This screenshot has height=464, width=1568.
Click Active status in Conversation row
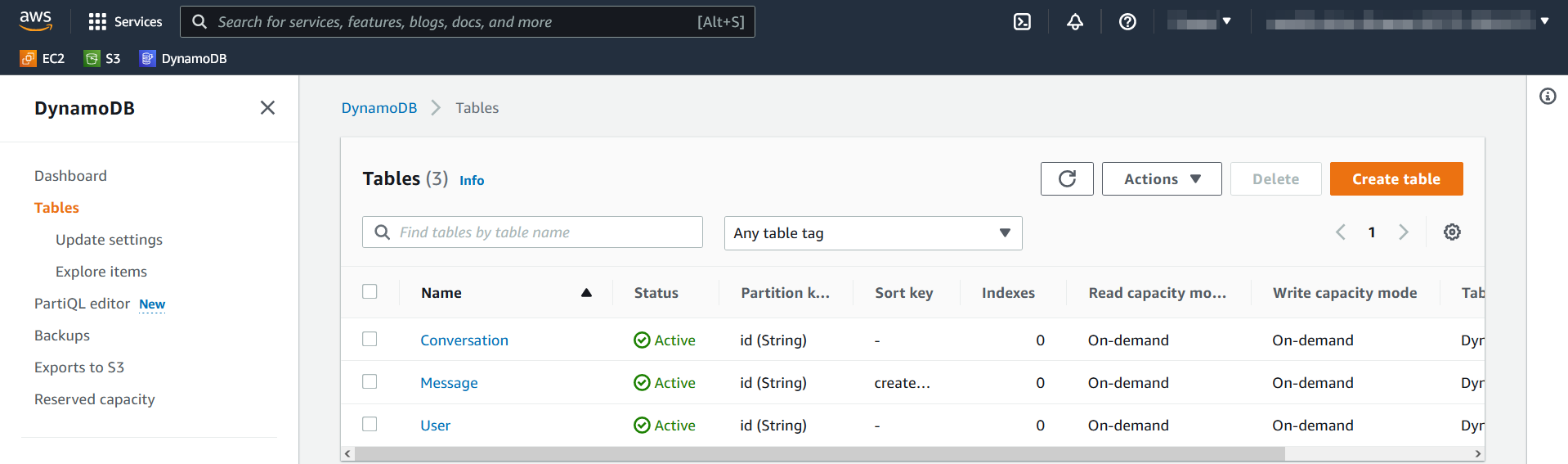click(x=665, y=340)
